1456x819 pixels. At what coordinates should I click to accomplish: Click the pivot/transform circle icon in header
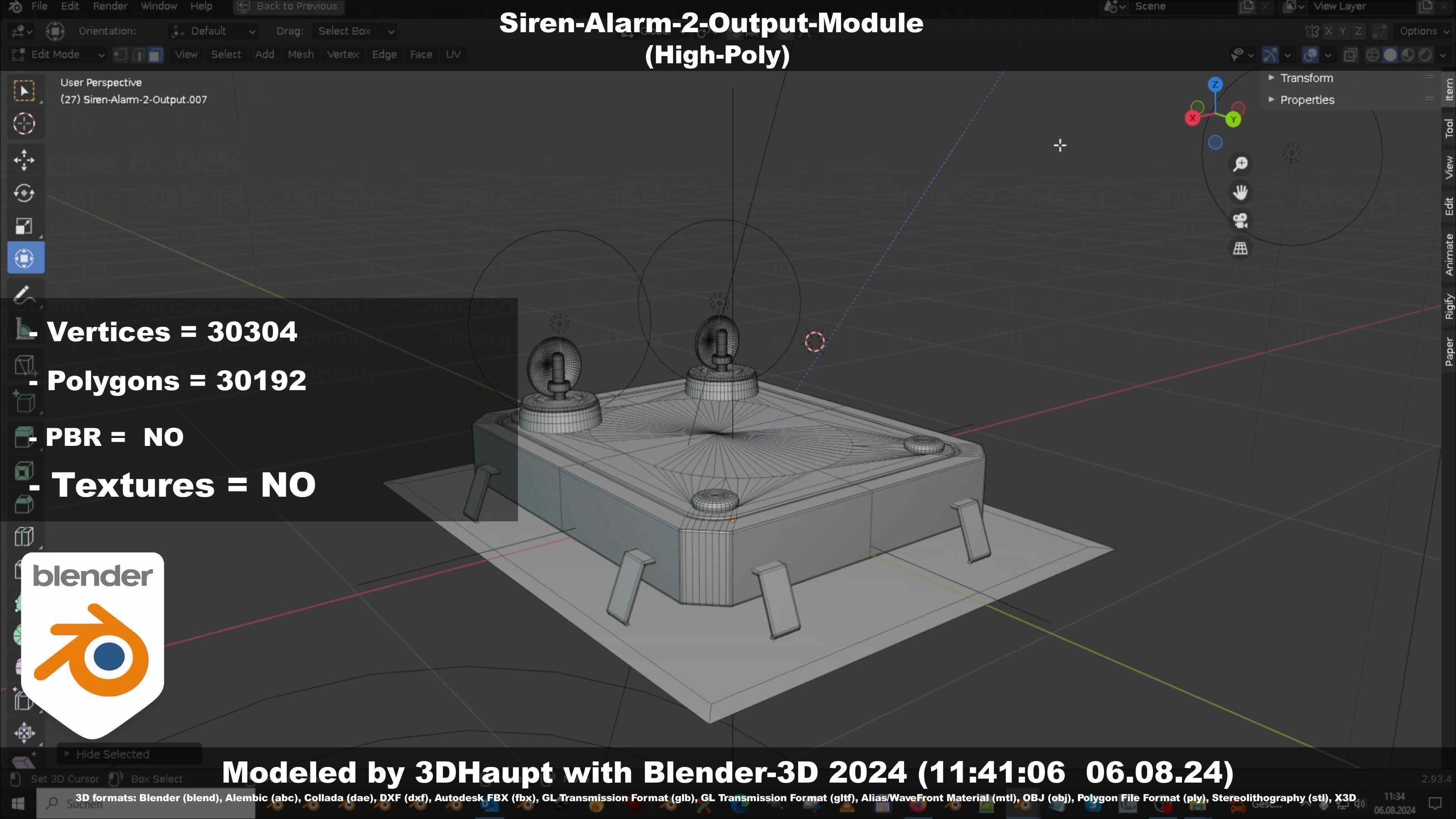pyautogui.click(x=55, y=31)
